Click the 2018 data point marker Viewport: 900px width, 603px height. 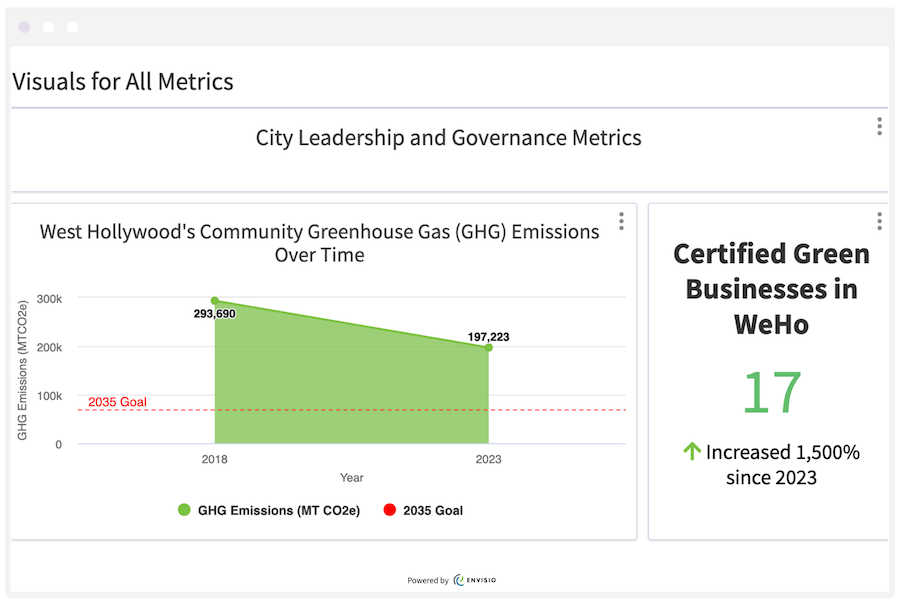[214, 299]
